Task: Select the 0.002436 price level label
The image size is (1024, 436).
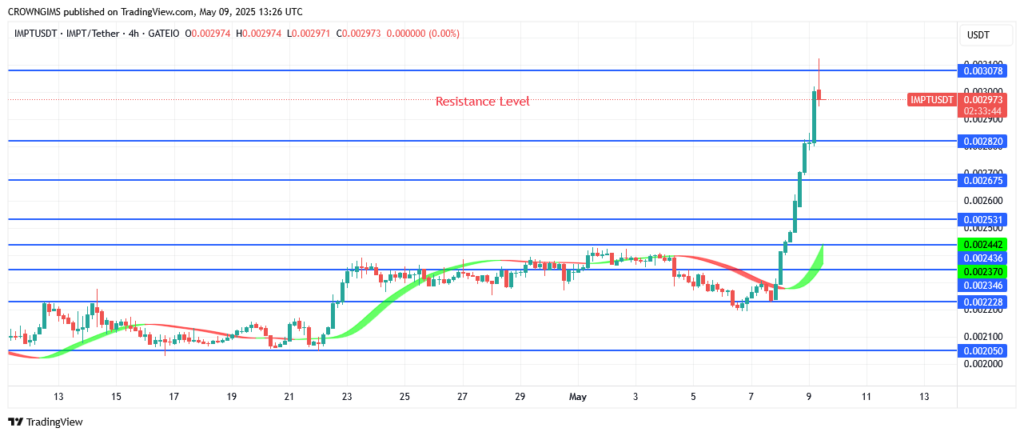Action: [x=982, y=258]
